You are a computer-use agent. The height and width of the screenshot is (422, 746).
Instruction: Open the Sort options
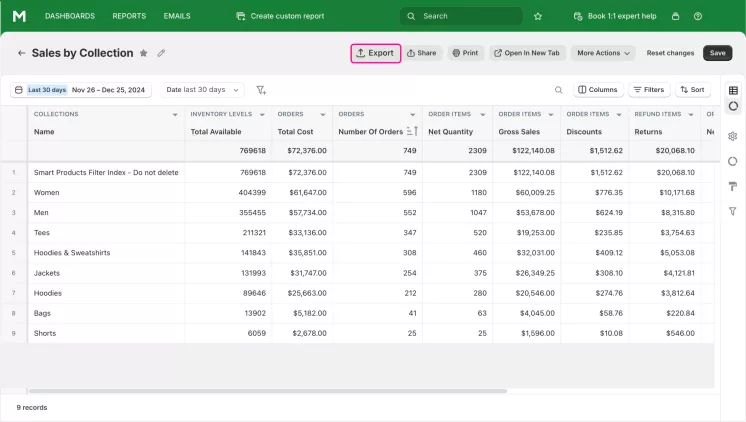(x=693, y=90)
